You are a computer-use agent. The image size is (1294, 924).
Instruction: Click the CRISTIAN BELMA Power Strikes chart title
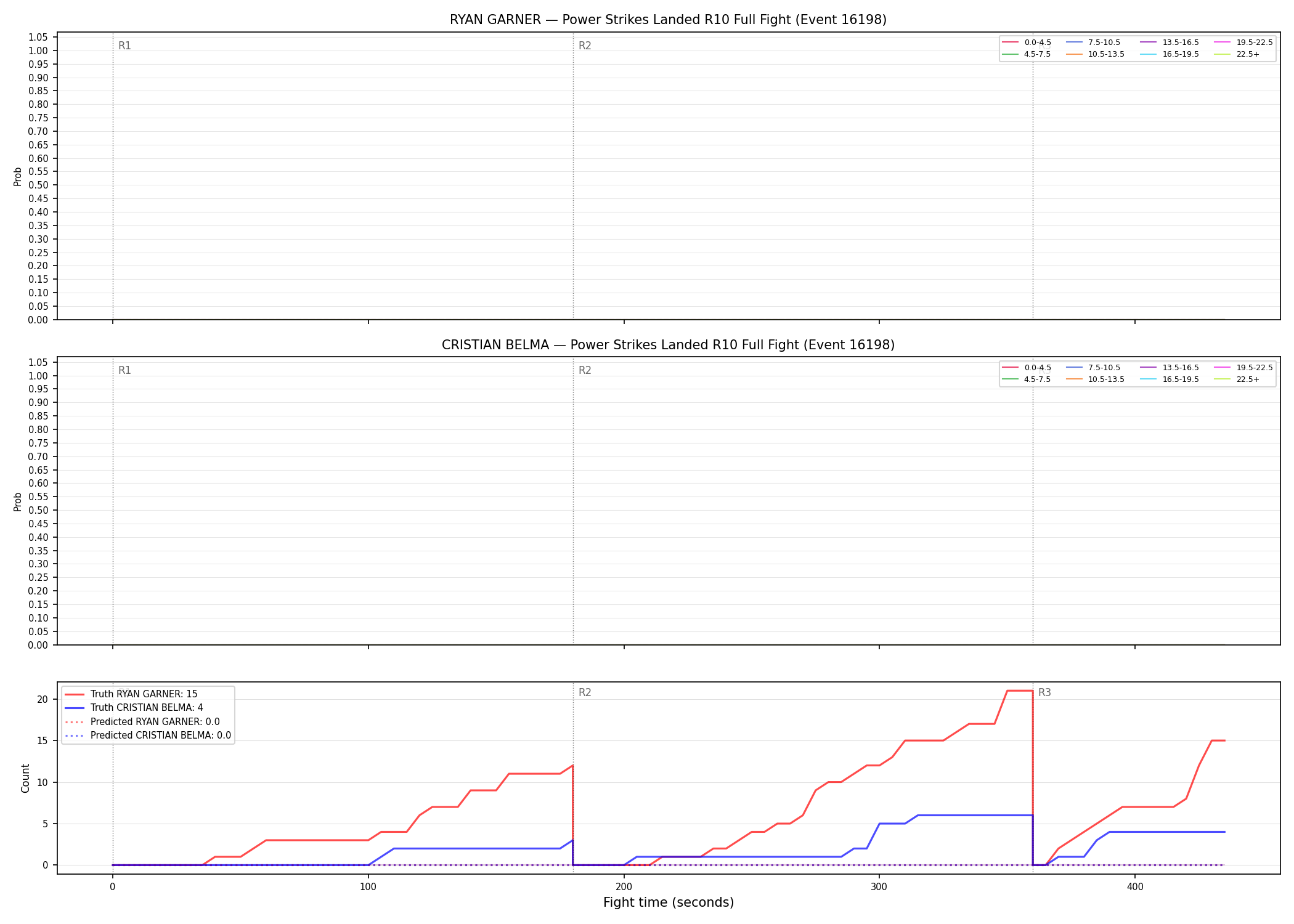[x=668, y=345]
